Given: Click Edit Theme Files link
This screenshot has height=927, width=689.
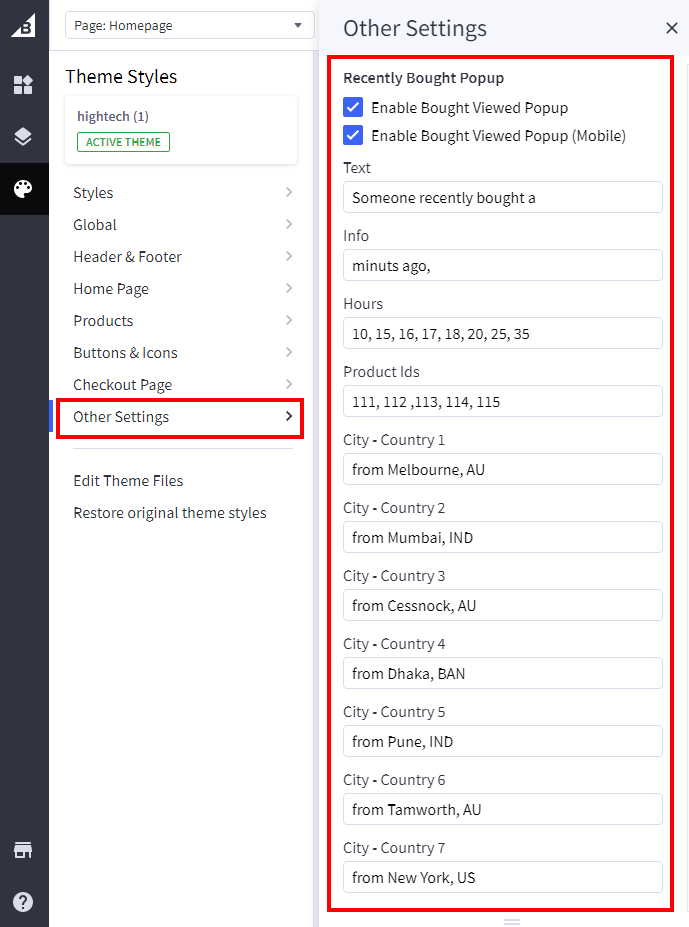Looking at the screenshot, I should [x=128, y=481].
